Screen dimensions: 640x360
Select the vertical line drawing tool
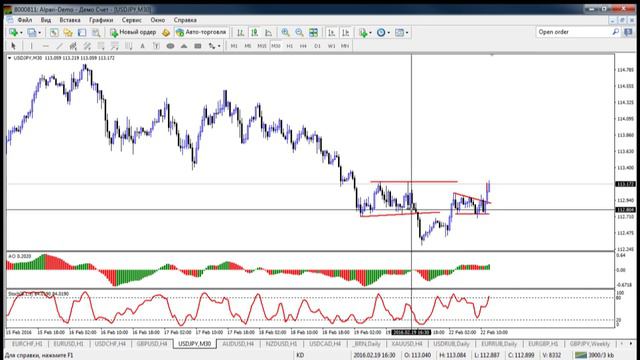coord(31,46)
